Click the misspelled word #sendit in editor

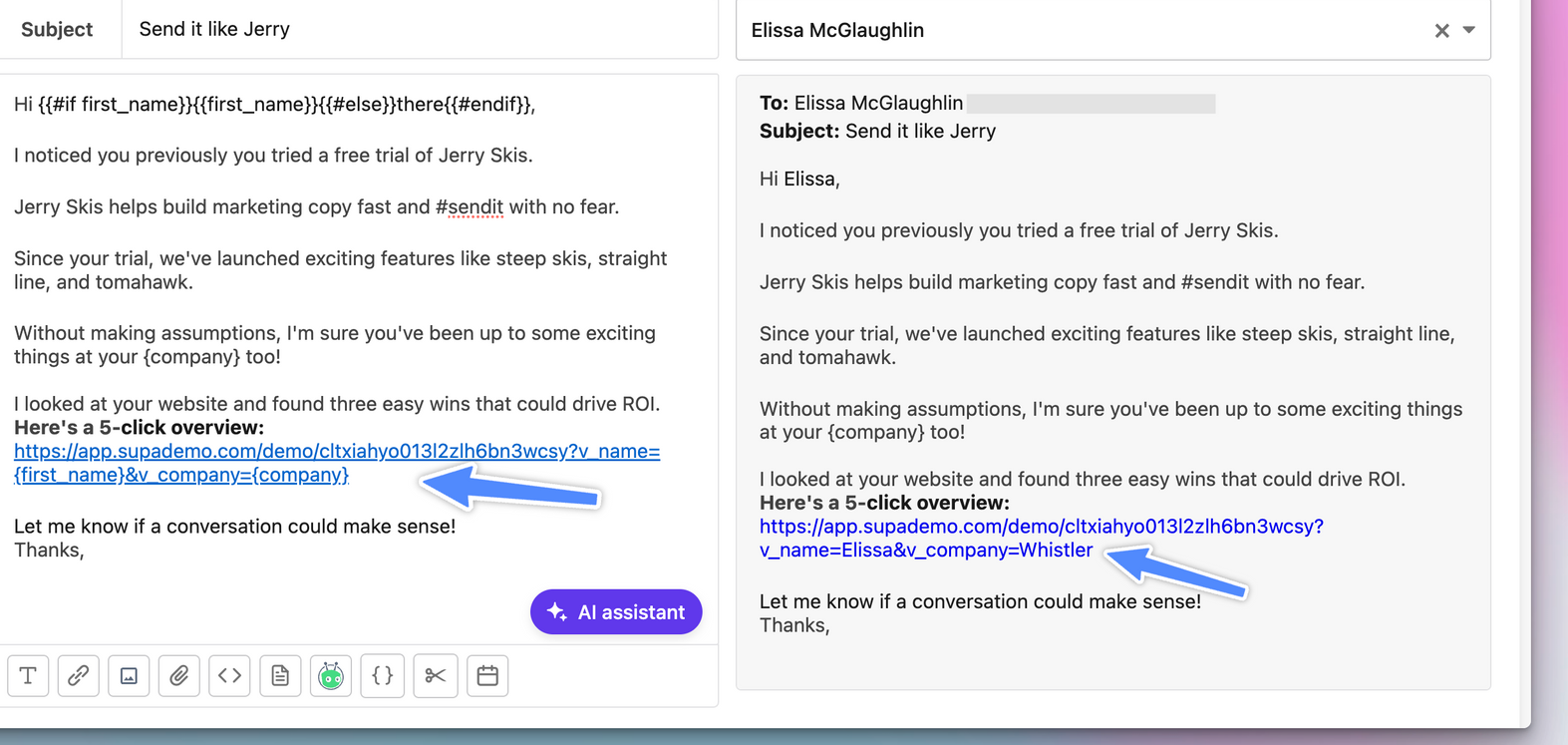click(x=470, y=207)
